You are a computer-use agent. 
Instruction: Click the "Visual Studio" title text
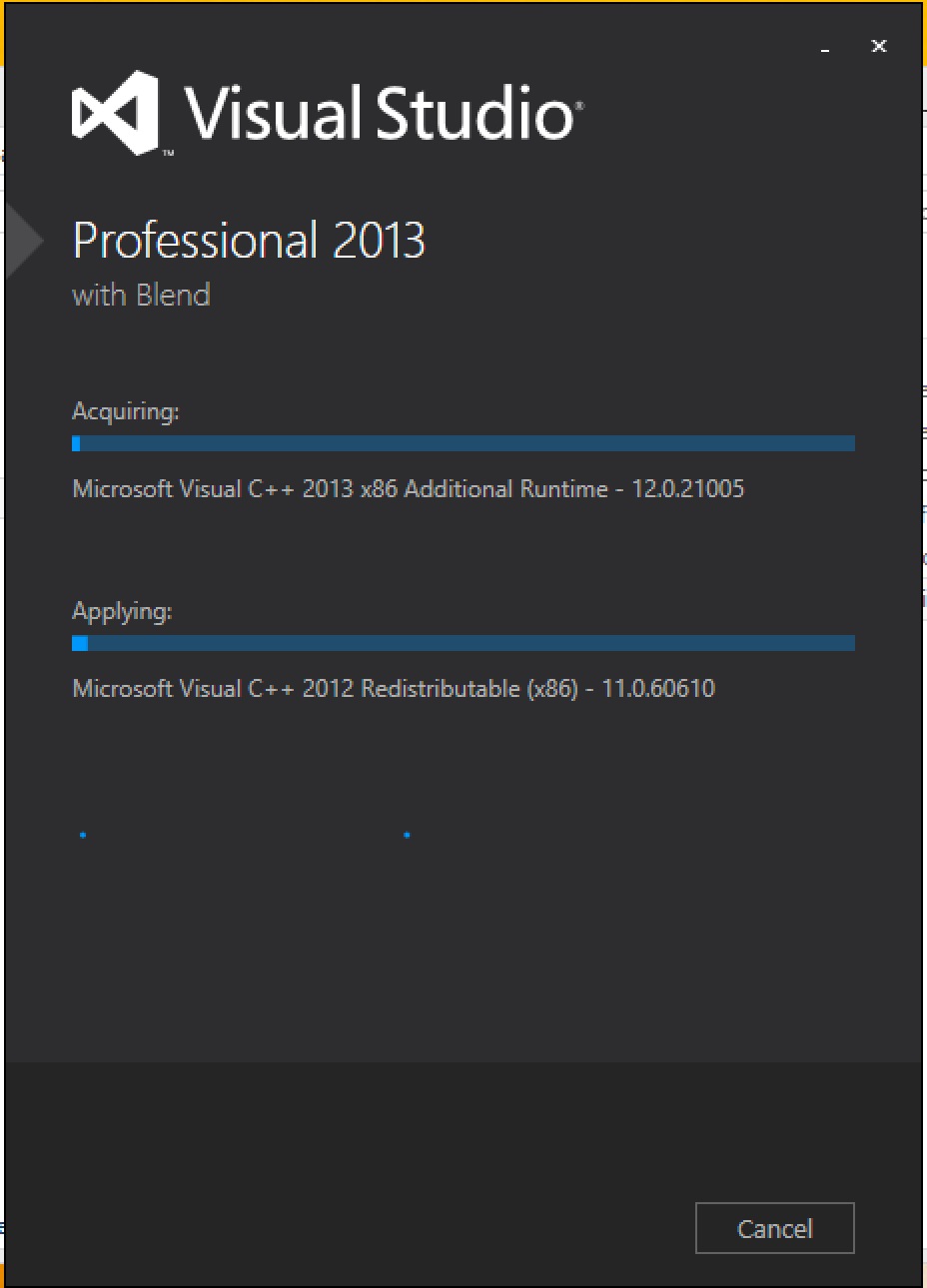click(x=380, y=112)
